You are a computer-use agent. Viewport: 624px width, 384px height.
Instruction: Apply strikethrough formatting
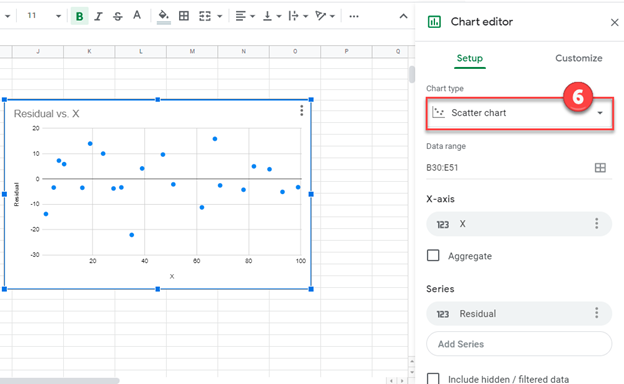coord(117,16)
